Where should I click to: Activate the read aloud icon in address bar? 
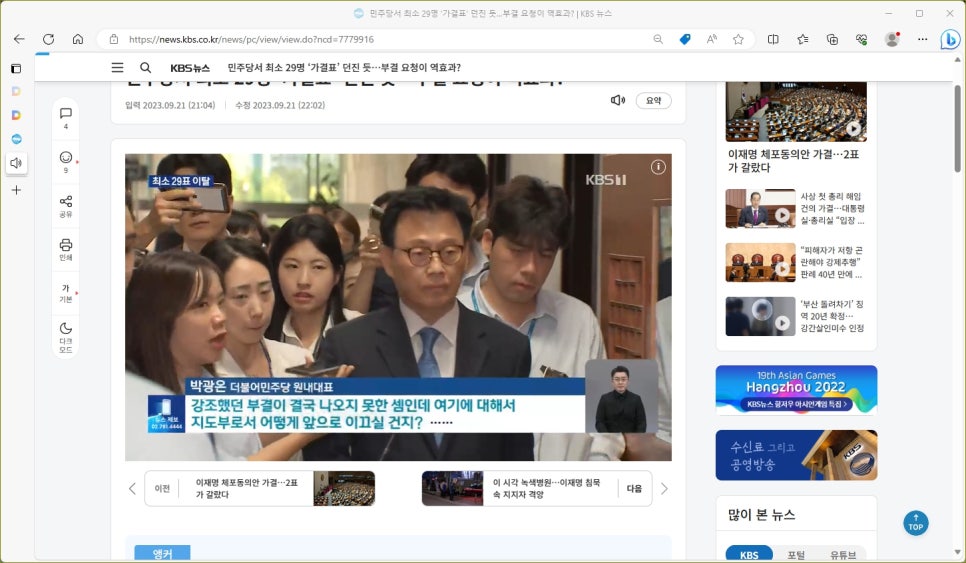point(712,39)
